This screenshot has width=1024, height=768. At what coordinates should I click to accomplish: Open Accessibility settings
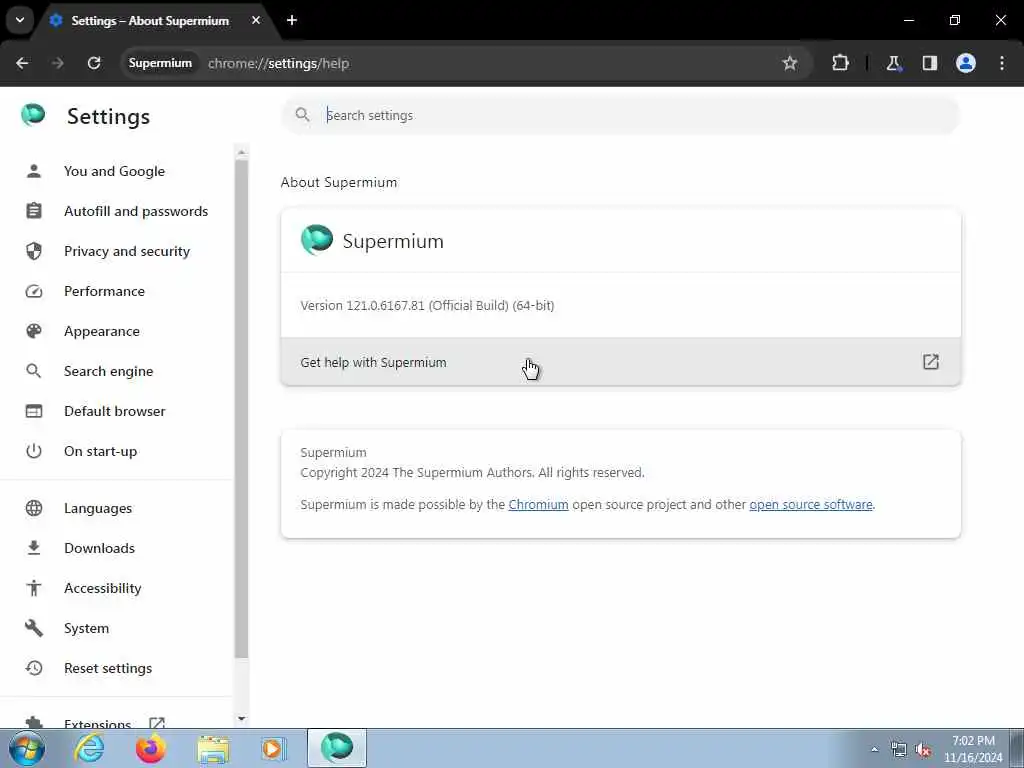[103, 588]
